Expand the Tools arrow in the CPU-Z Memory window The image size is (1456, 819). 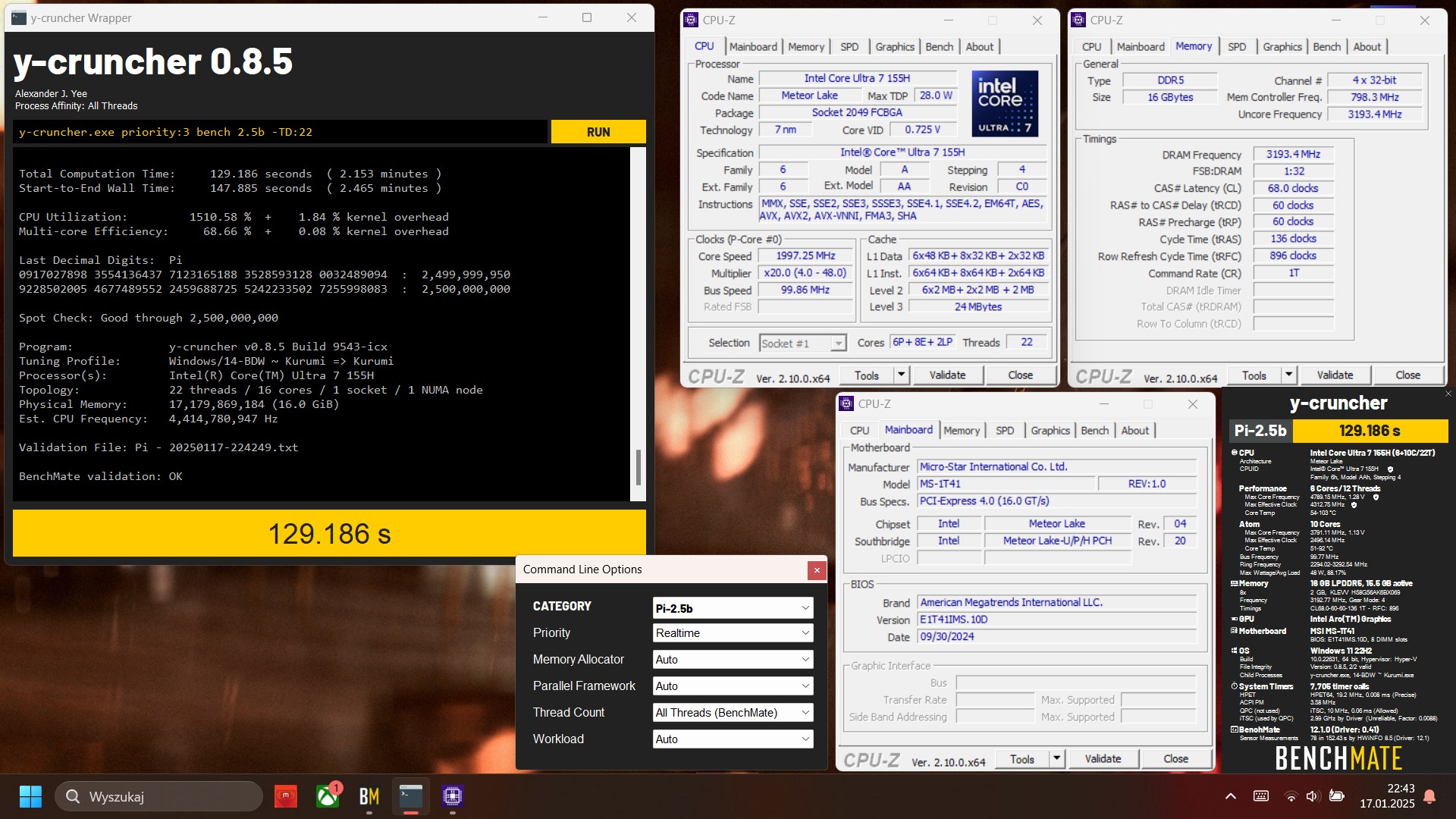pos(1288,375)
